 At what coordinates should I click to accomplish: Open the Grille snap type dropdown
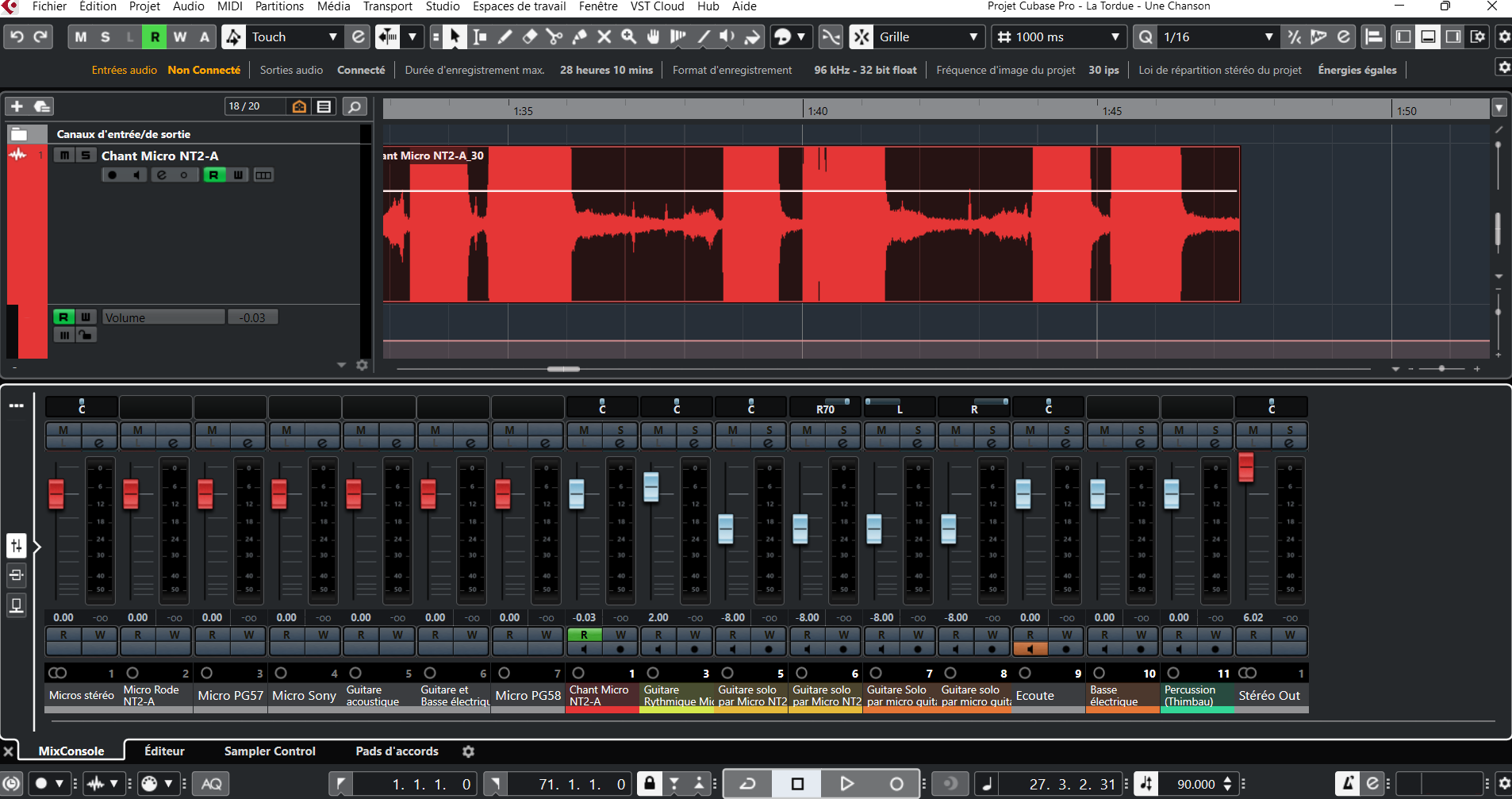pyautogui.click(x=973, y=36)
